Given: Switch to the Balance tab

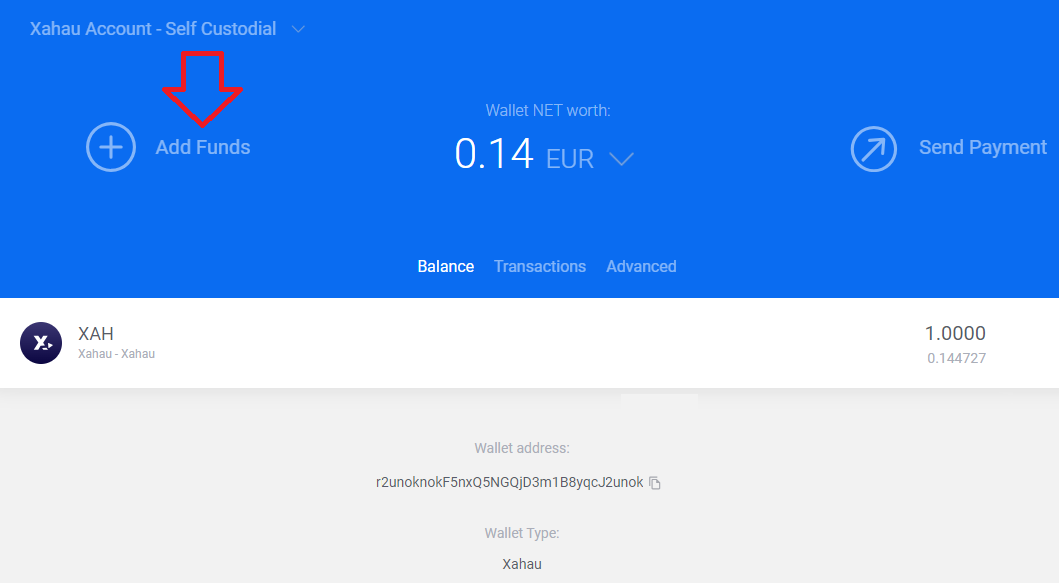Looking at the screenshot, I should [446, 266].
